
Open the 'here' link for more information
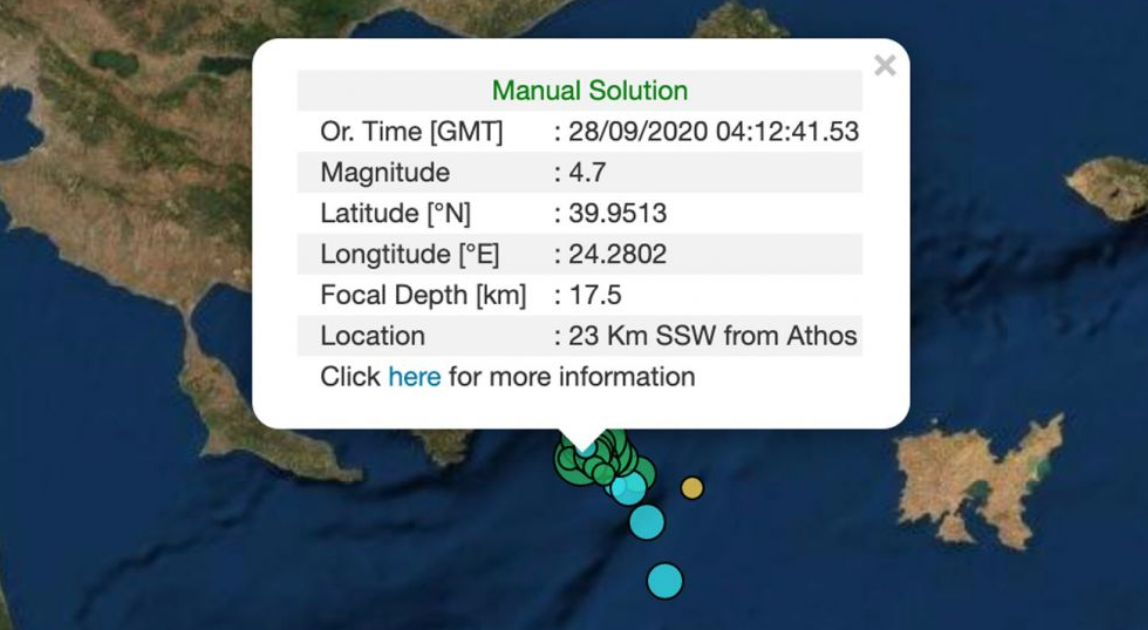coord(414,377)
